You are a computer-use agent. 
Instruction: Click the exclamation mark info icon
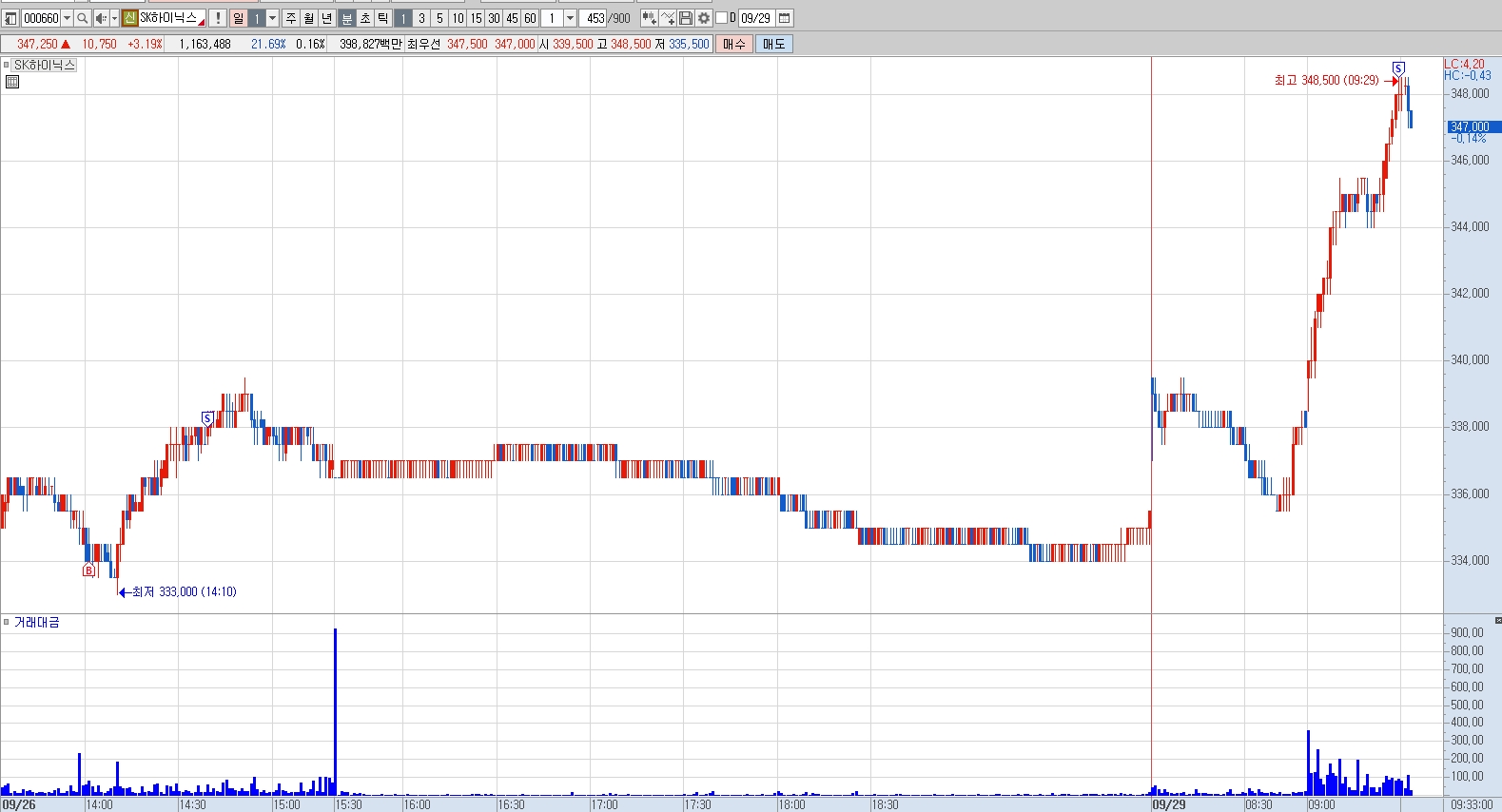click(218, 18)
